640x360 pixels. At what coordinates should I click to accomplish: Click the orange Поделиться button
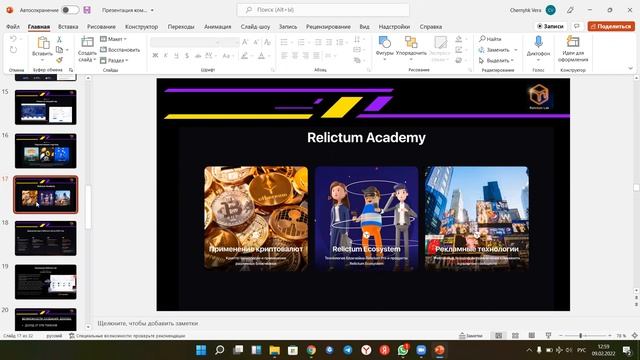(x=611, y=26)
